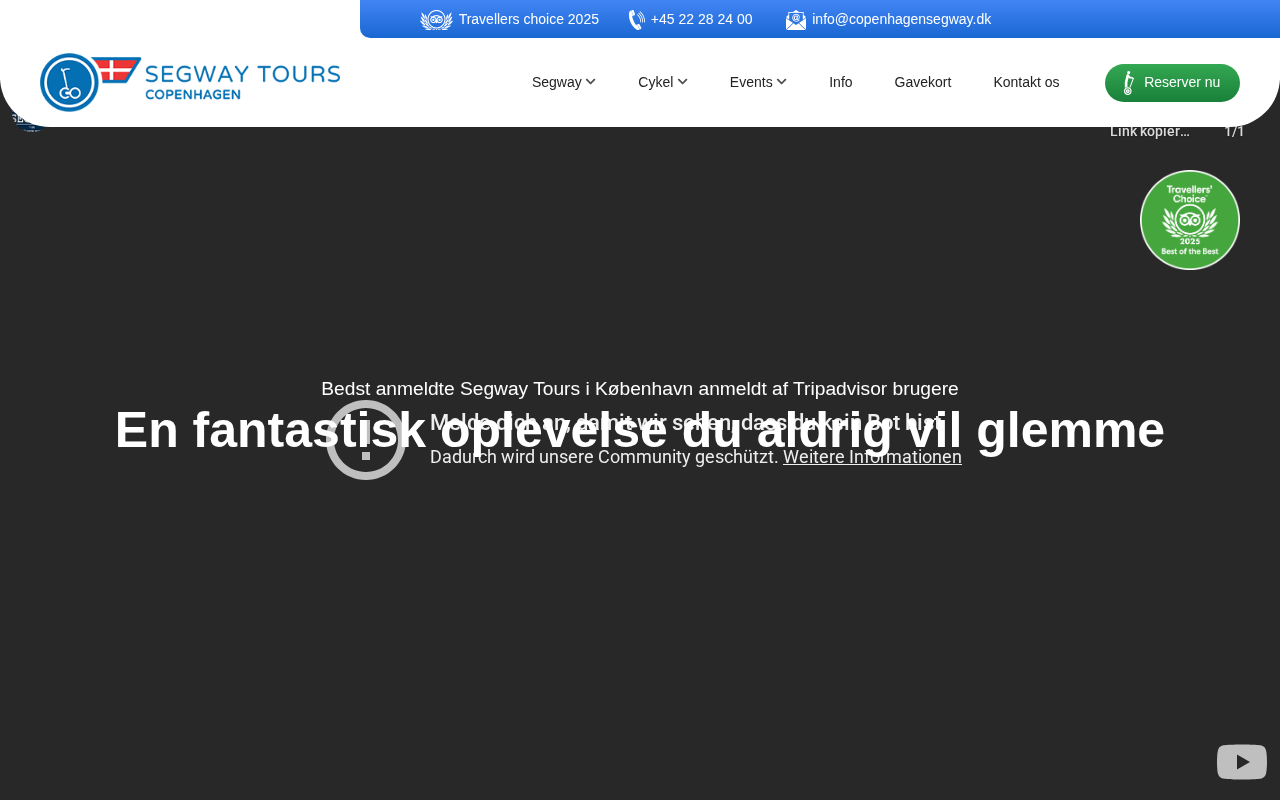Go to the Gavekort page
The image size is (1280, 800).
coord(922,82)
